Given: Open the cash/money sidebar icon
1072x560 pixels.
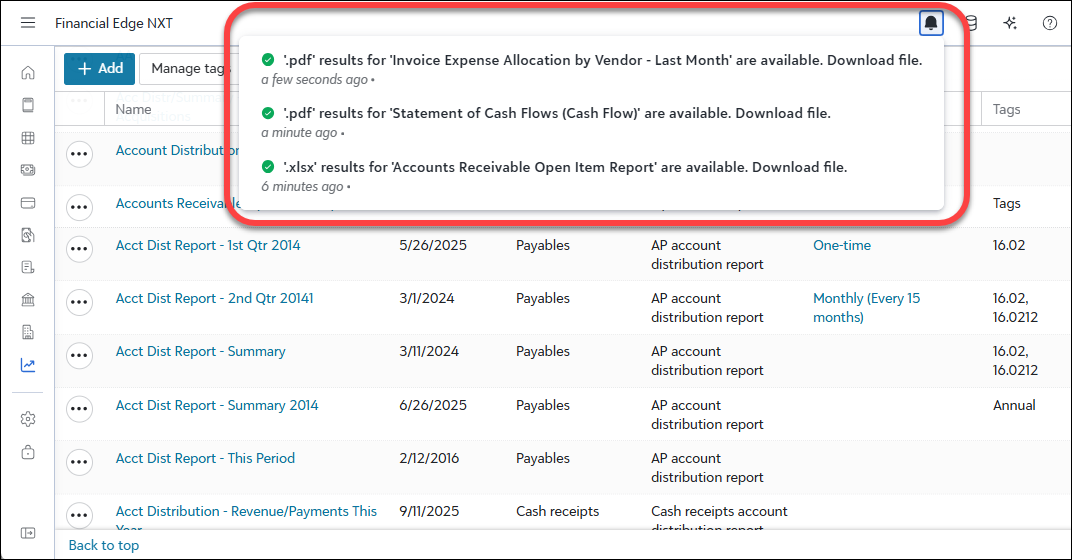Looking at the screenshot, I should pyautogui.click(x=28, y=170).
